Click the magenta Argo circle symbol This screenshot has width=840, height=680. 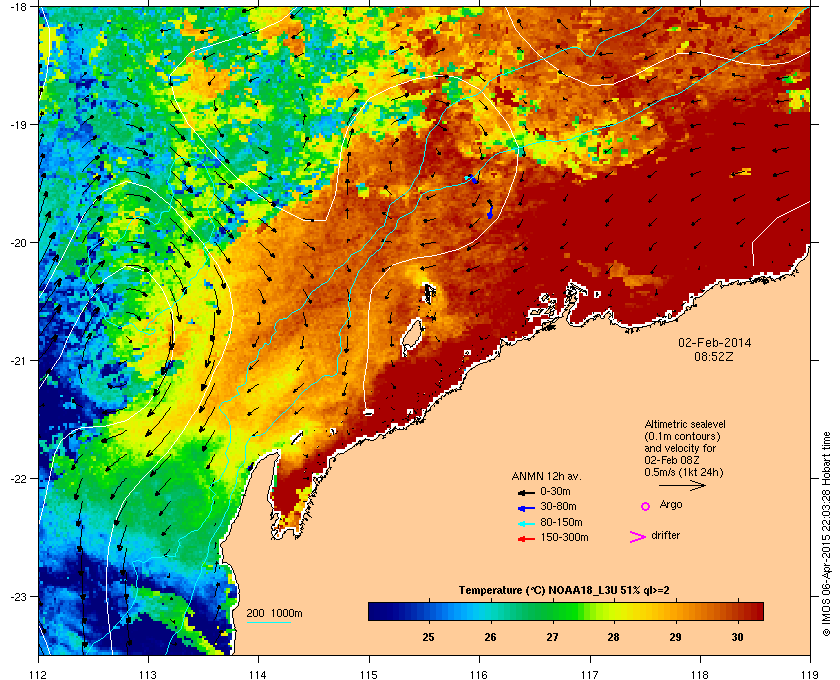[x=645, y=506]
